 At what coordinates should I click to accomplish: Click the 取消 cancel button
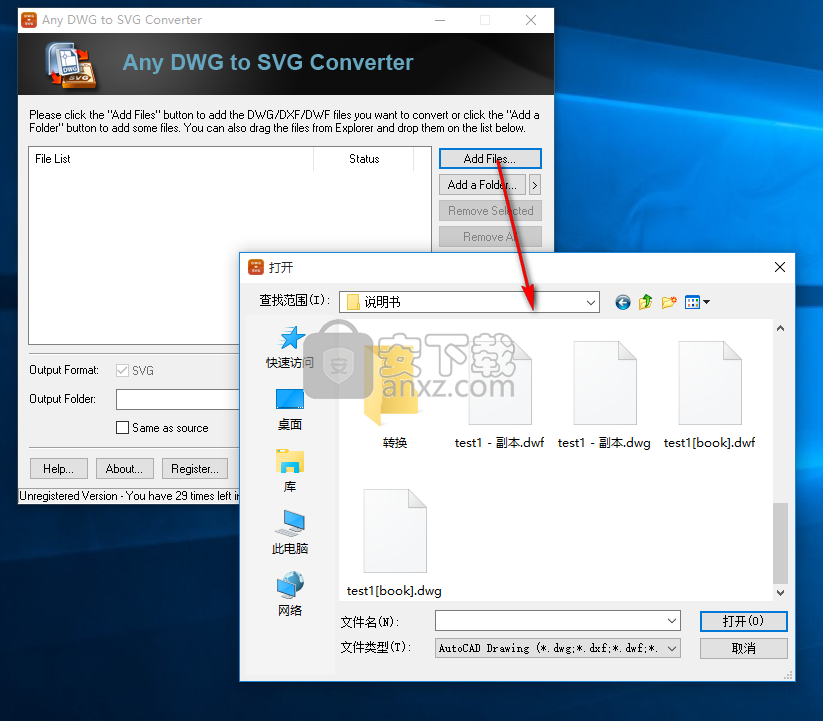[x=743, y=649]
